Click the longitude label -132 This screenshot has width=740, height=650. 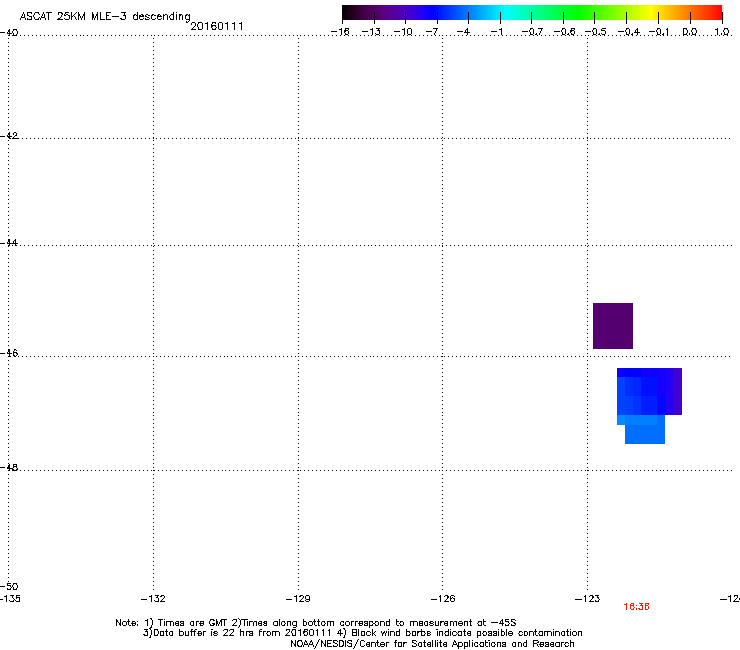153,599
